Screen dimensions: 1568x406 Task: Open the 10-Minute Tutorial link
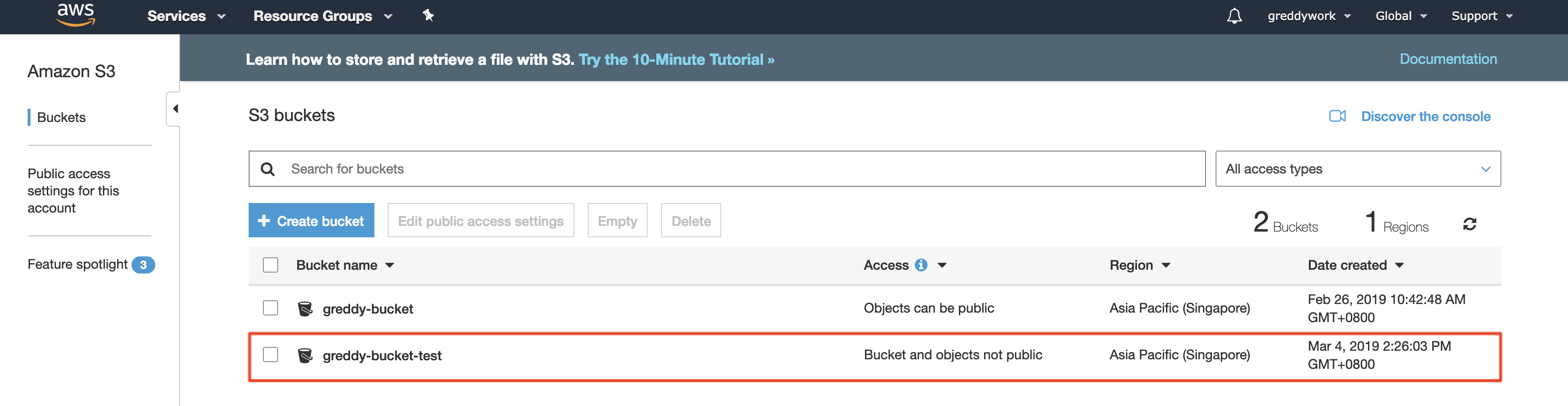676,60
